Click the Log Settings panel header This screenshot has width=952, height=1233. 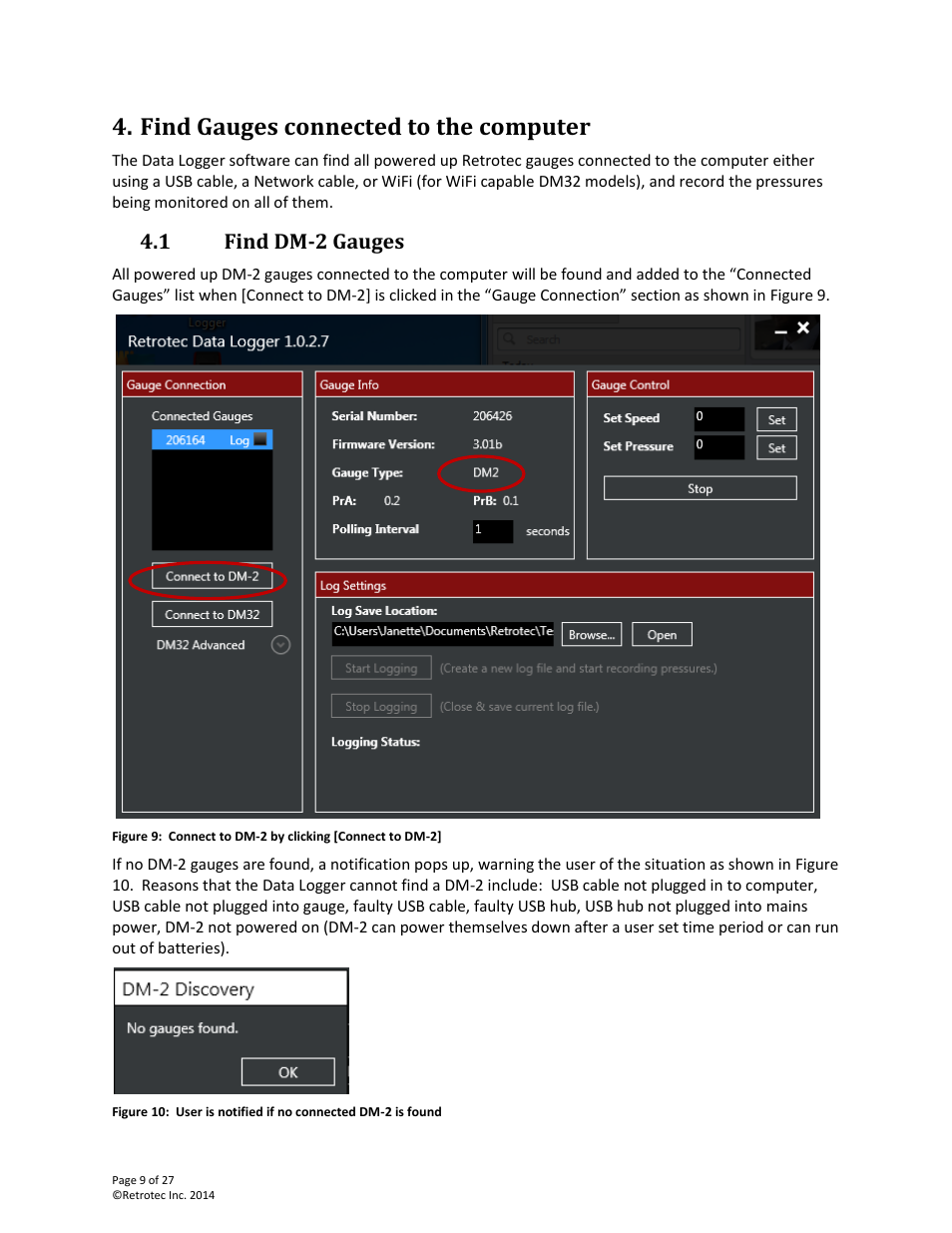coord(565,585)
